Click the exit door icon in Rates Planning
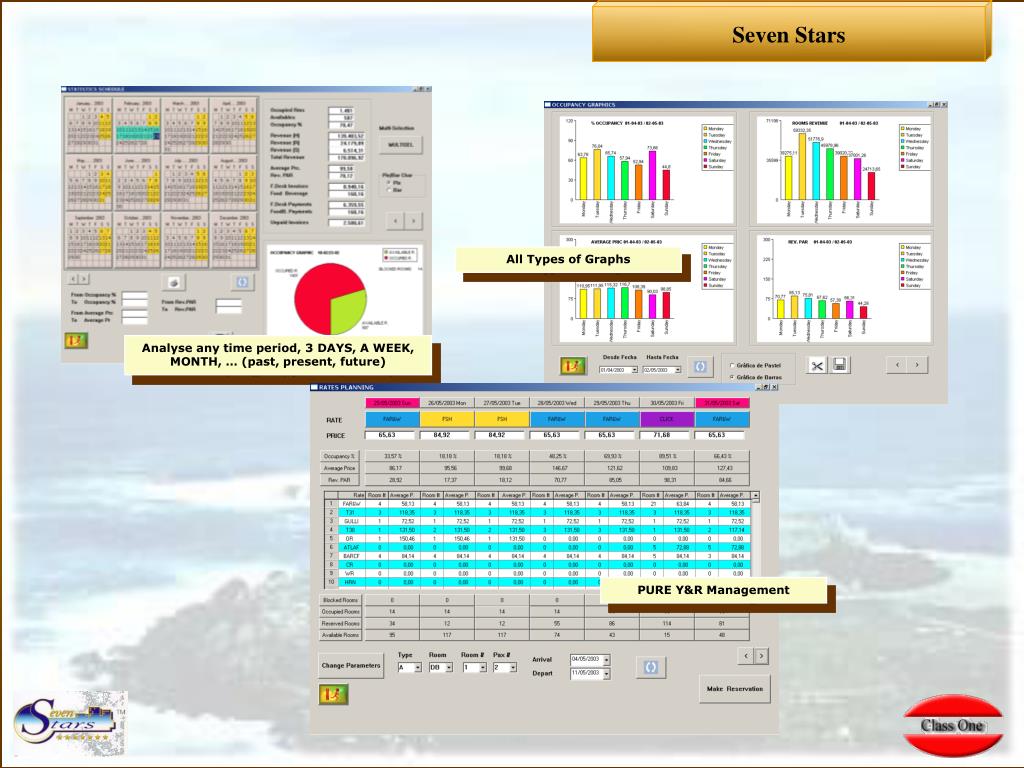The image size is (1024, 768). pyautogui.click(x=333, y=694)
